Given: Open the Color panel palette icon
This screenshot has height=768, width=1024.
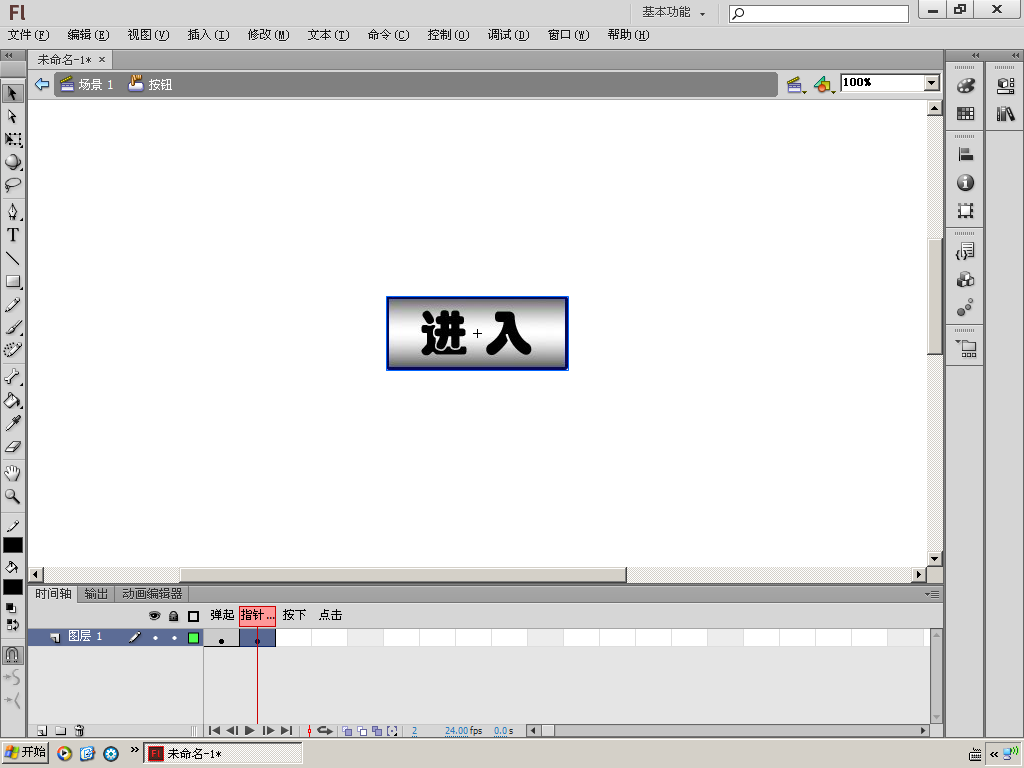Looking at the screenshot, I should [965, 86].
